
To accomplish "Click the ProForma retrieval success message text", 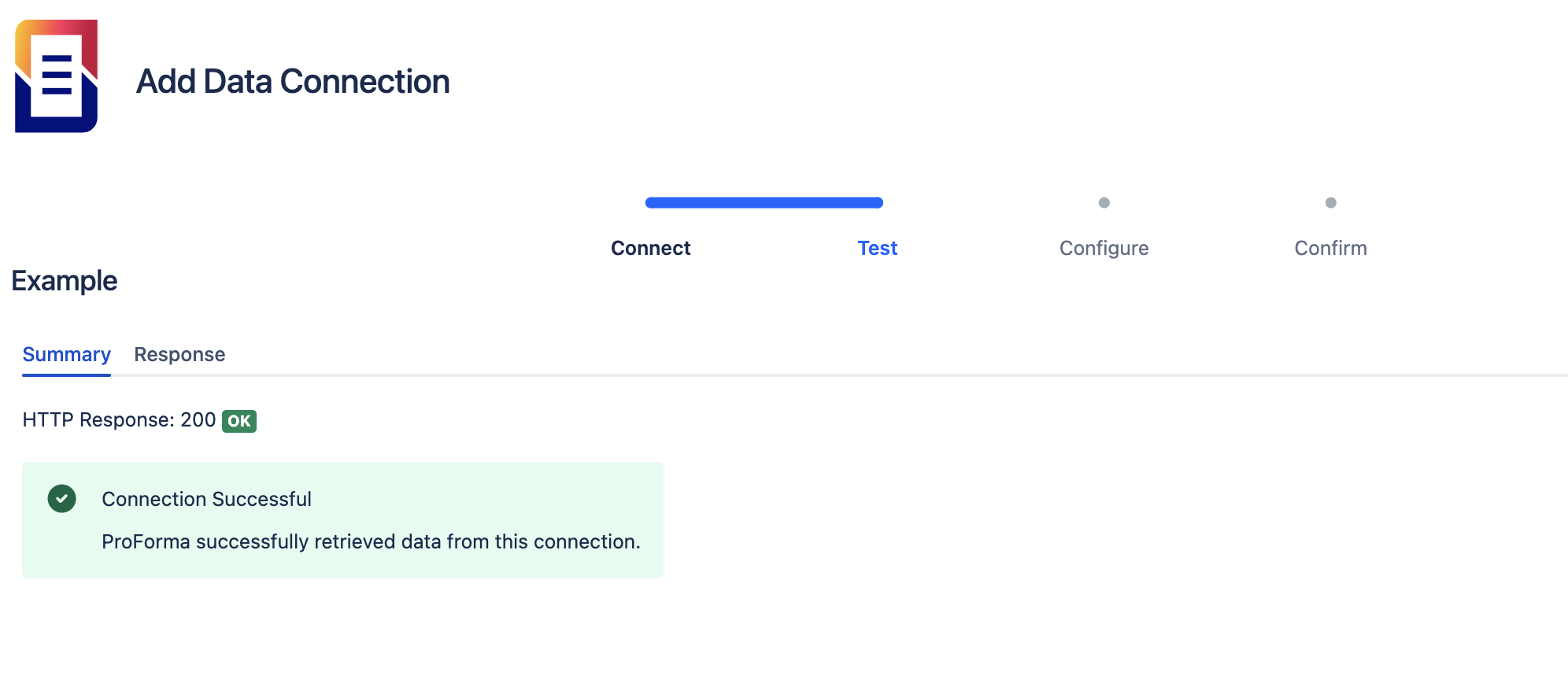I will (x=371, y=541).
